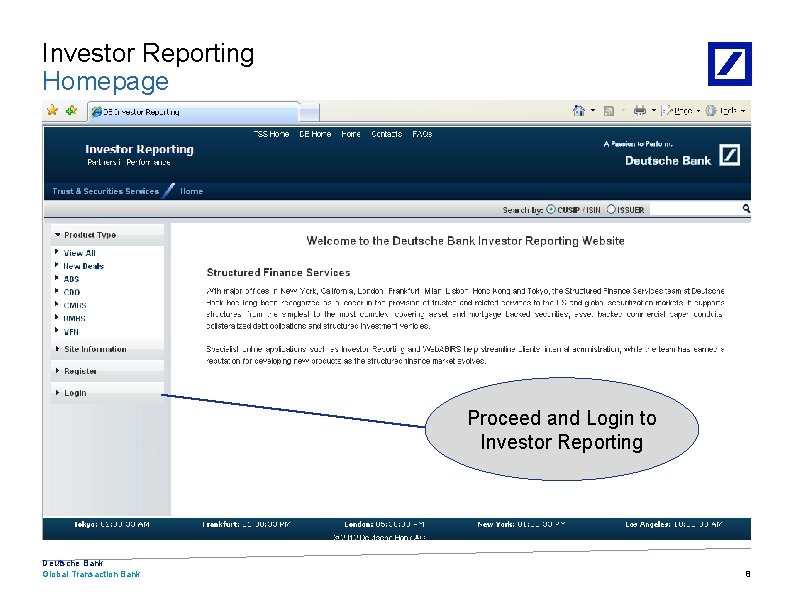Select the CUSIP / ISIN radio button
Viewport: 794px width, 597px height.
551,209
